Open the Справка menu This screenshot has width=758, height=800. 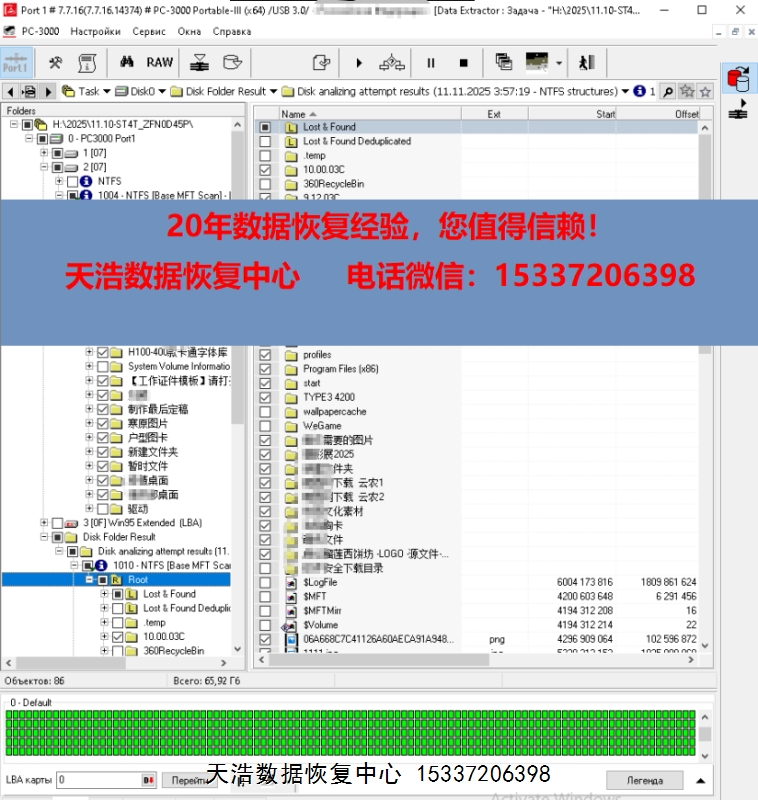pos(232,31)
